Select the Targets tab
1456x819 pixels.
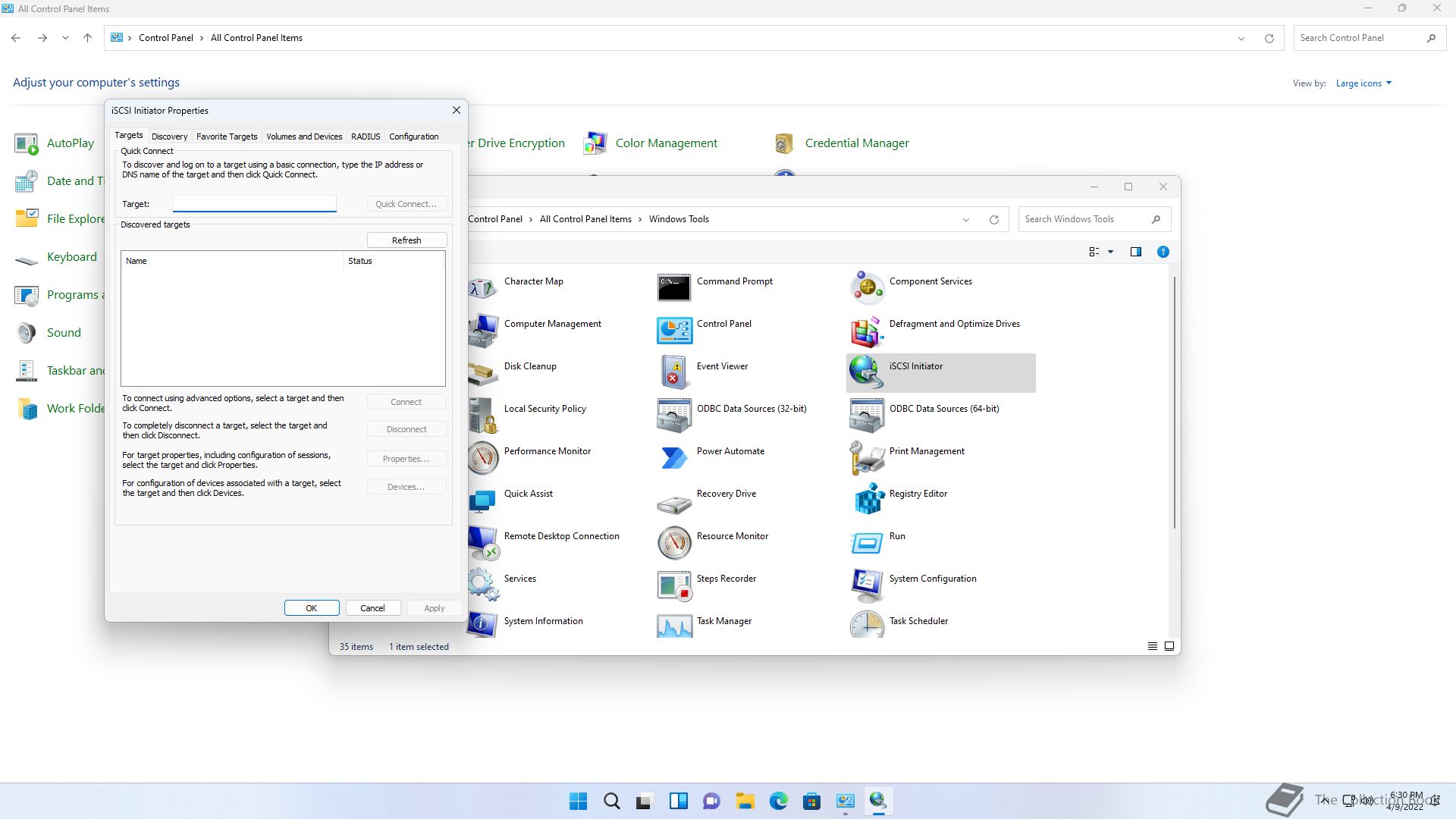point(129,135)
